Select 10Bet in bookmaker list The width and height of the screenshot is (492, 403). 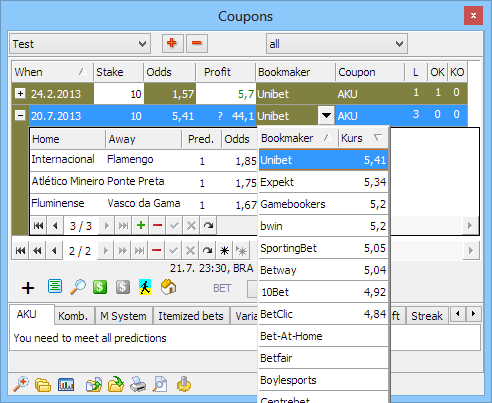click(323, 292)
